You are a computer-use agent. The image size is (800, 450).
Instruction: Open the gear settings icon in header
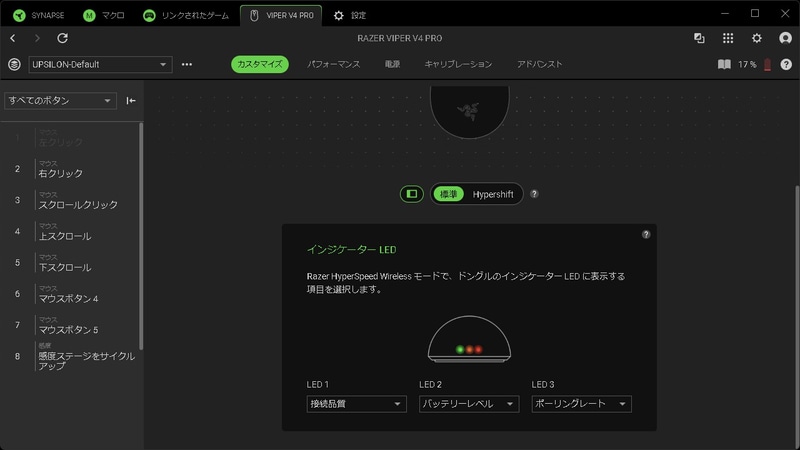point(757,38)
